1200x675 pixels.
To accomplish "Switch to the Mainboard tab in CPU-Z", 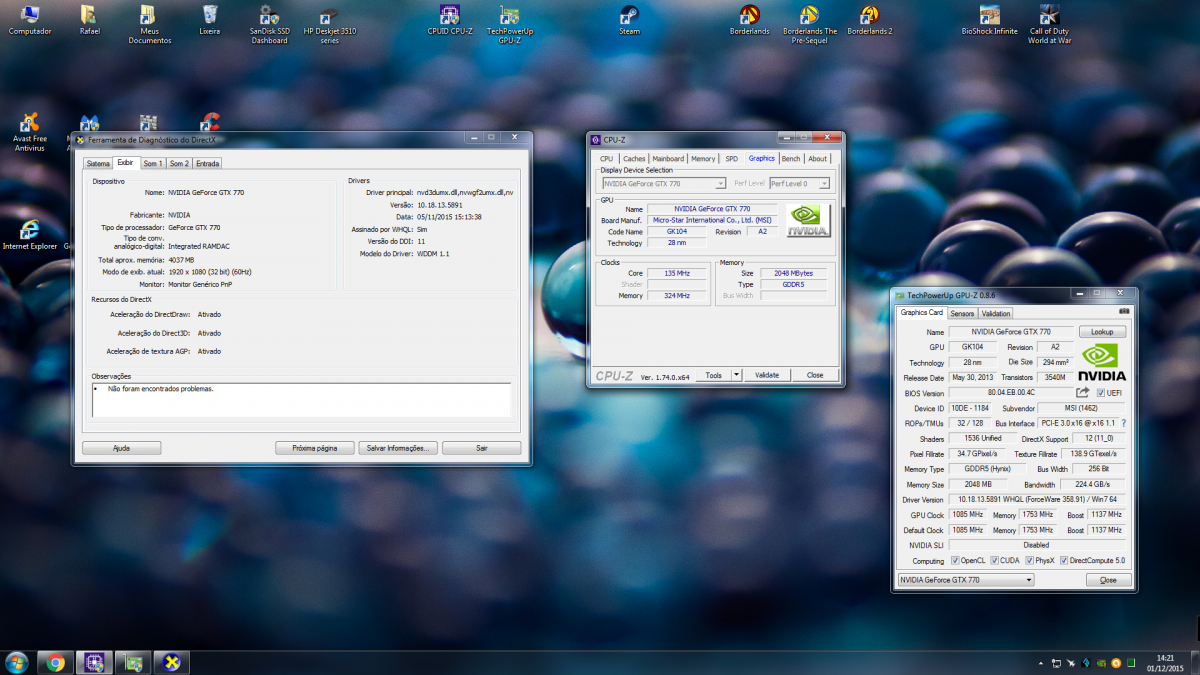I will click(x=668, y=158).
